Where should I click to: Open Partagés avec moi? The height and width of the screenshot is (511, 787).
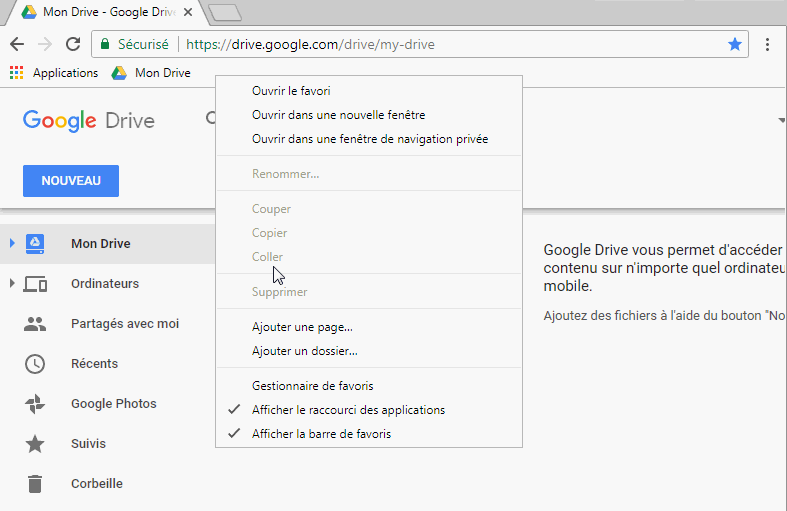click(125, 324)
